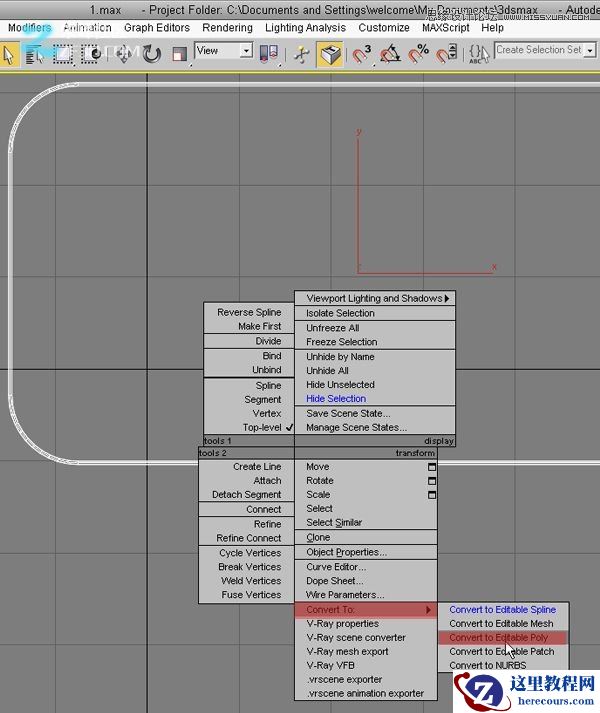Toggle Percent Snap icon
The image size is (600, 713).
coord(418,54)
